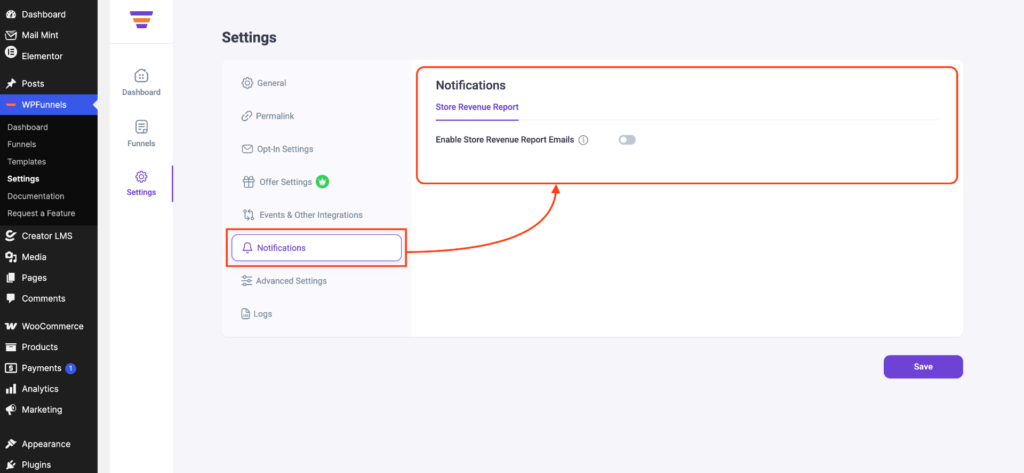Click info icon beside Store Revenue Report Emails
The image size is (1024, 473).
pos(583,140)
